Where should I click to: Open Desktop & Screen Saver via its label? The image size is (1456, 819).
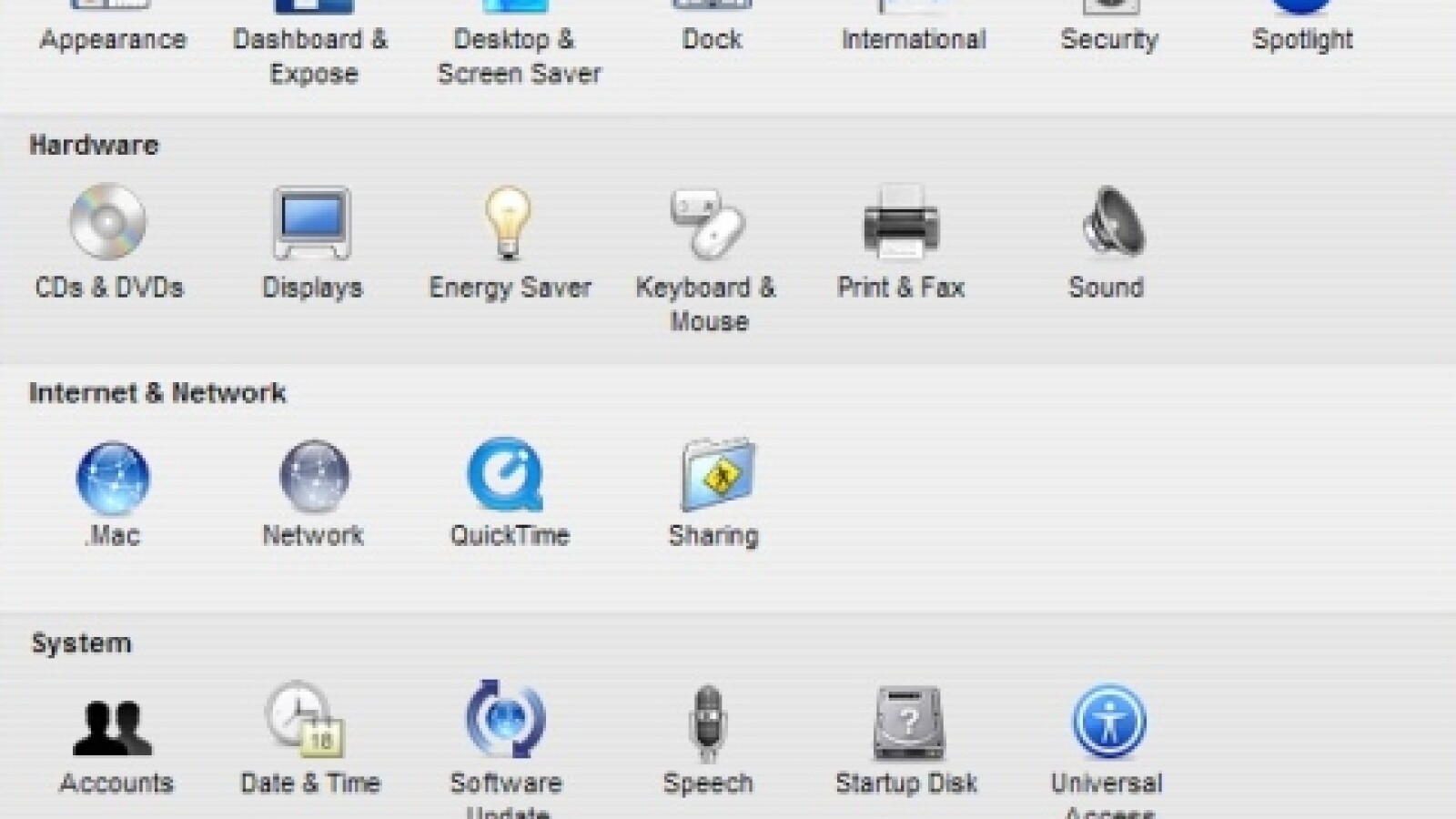(518, 56)
